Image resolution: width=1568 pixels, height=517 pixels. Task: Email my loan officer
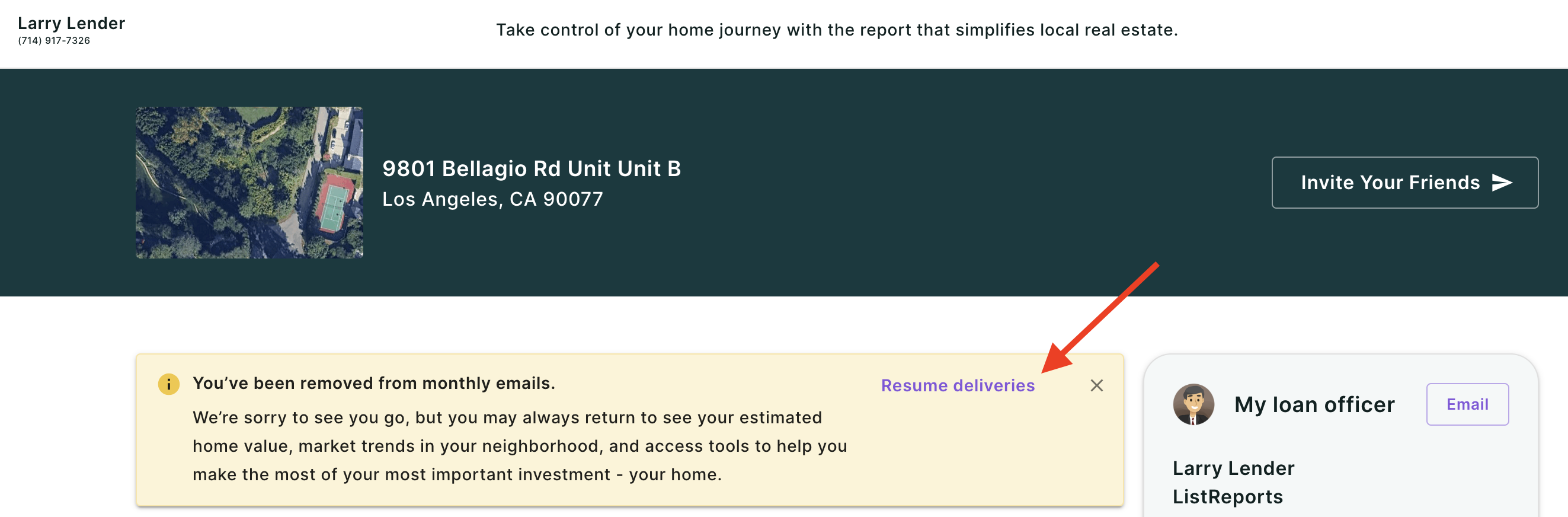(x=1467, y=404)
